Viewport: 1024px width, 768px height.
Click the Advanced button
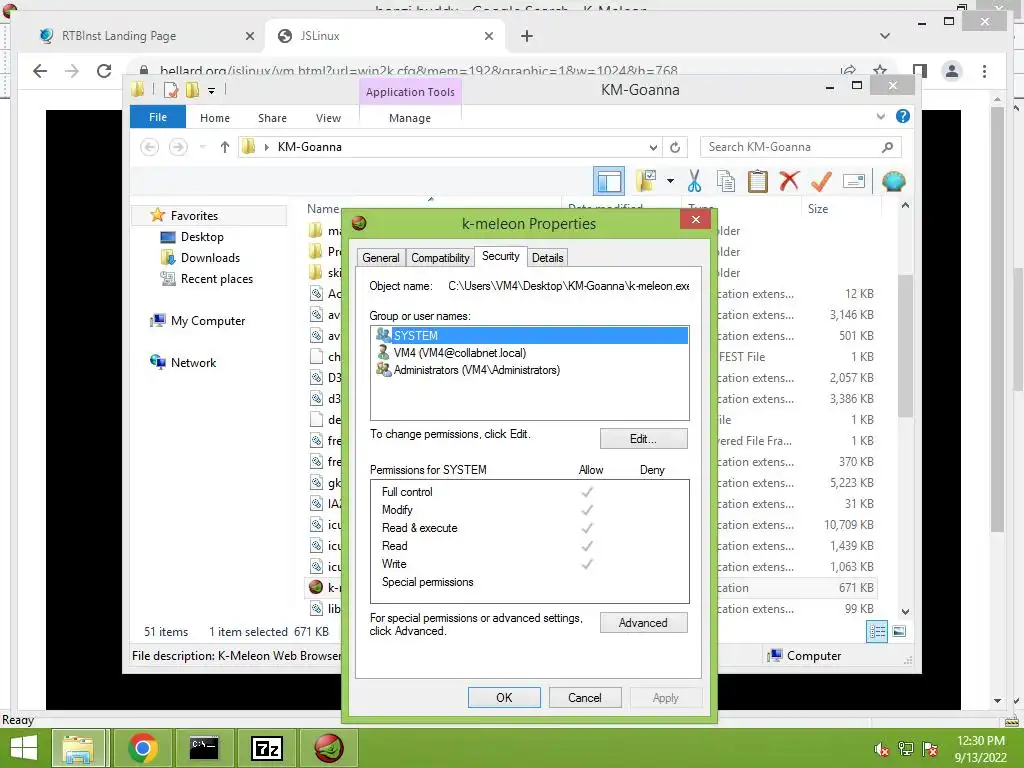pyautogui.click(x=643, y=623)
